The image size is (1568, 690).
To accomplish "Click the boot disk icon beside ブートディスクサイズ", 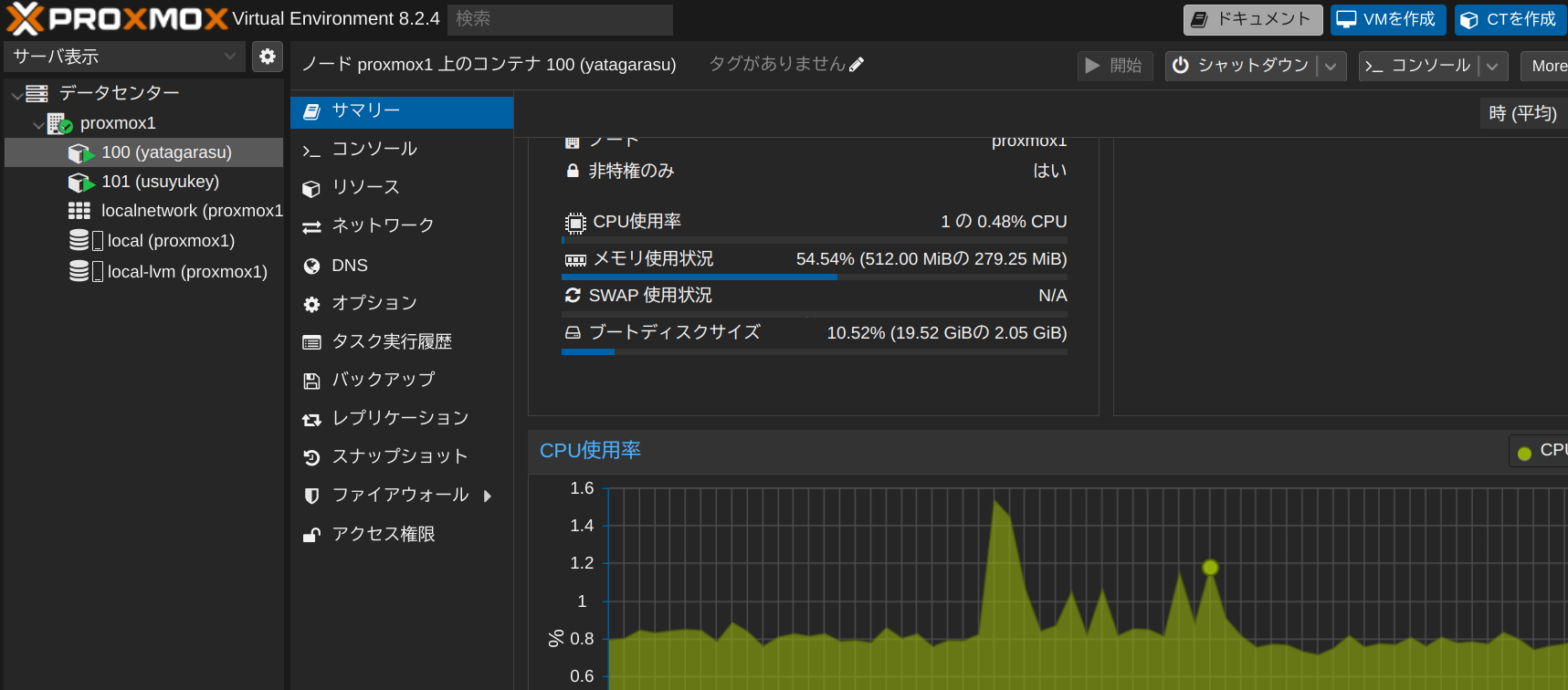I will (573, 333).
